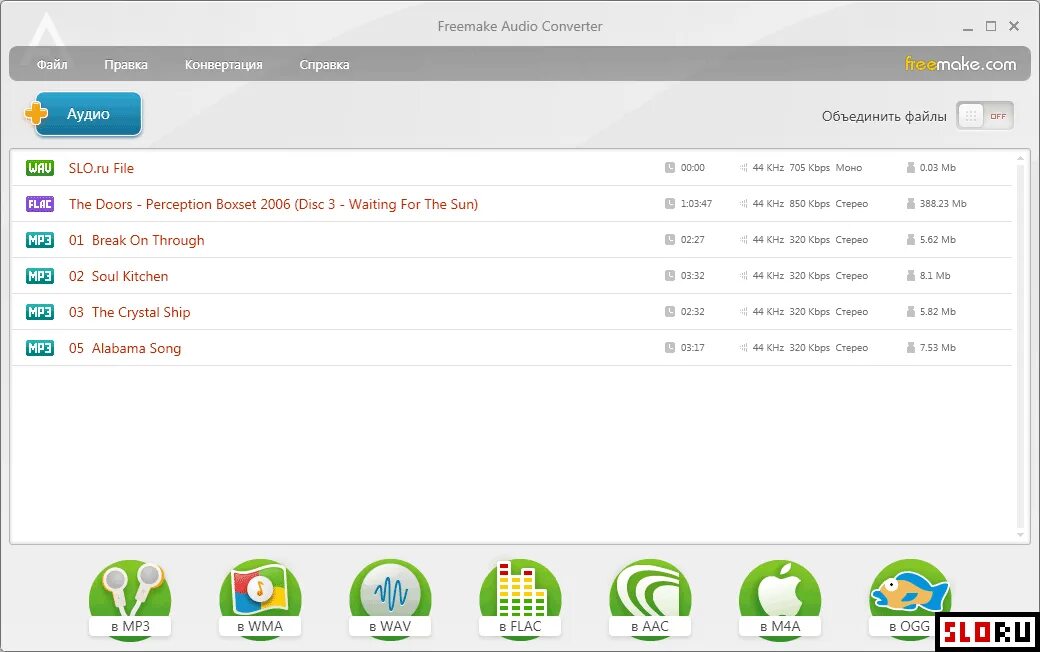1040x652 pixels.
Task: Click the 0.03 Mb file size
Action: click(937, 168)
